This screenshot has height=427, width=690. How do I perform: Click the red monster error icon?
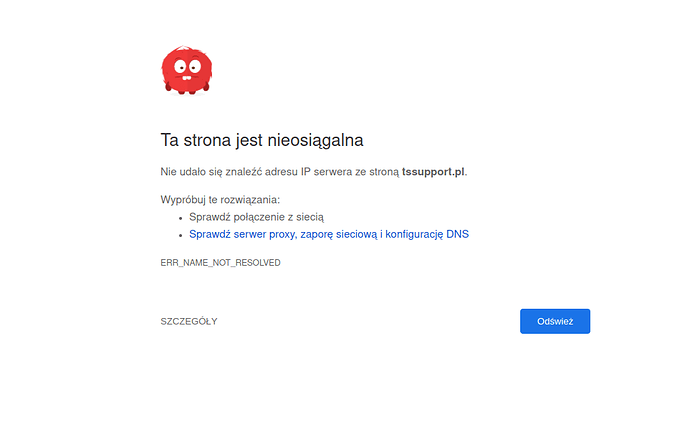pos(187,71)
